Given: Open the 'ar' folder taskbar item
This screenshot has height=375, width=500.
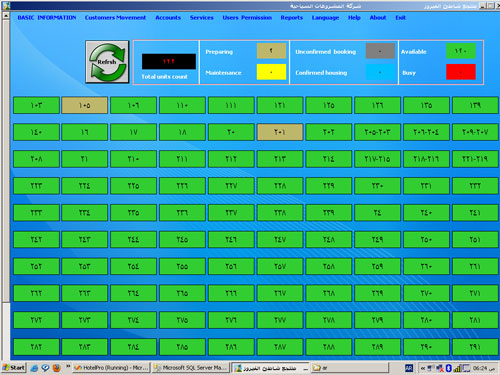Looking at the screenshot, I should click(x=350, y=368).
